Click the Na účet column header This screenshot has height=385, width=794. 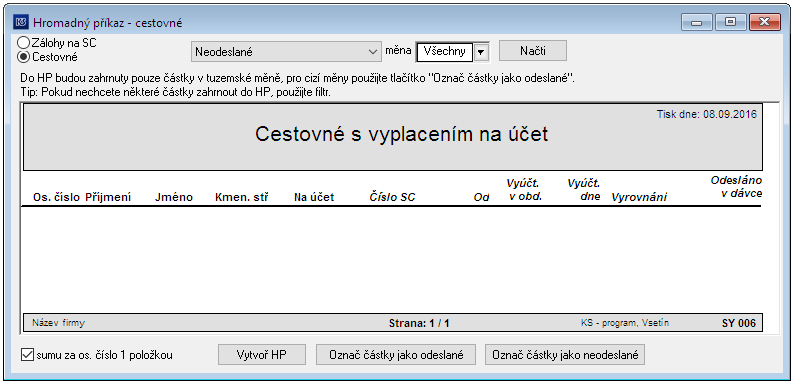click(314, 198)
